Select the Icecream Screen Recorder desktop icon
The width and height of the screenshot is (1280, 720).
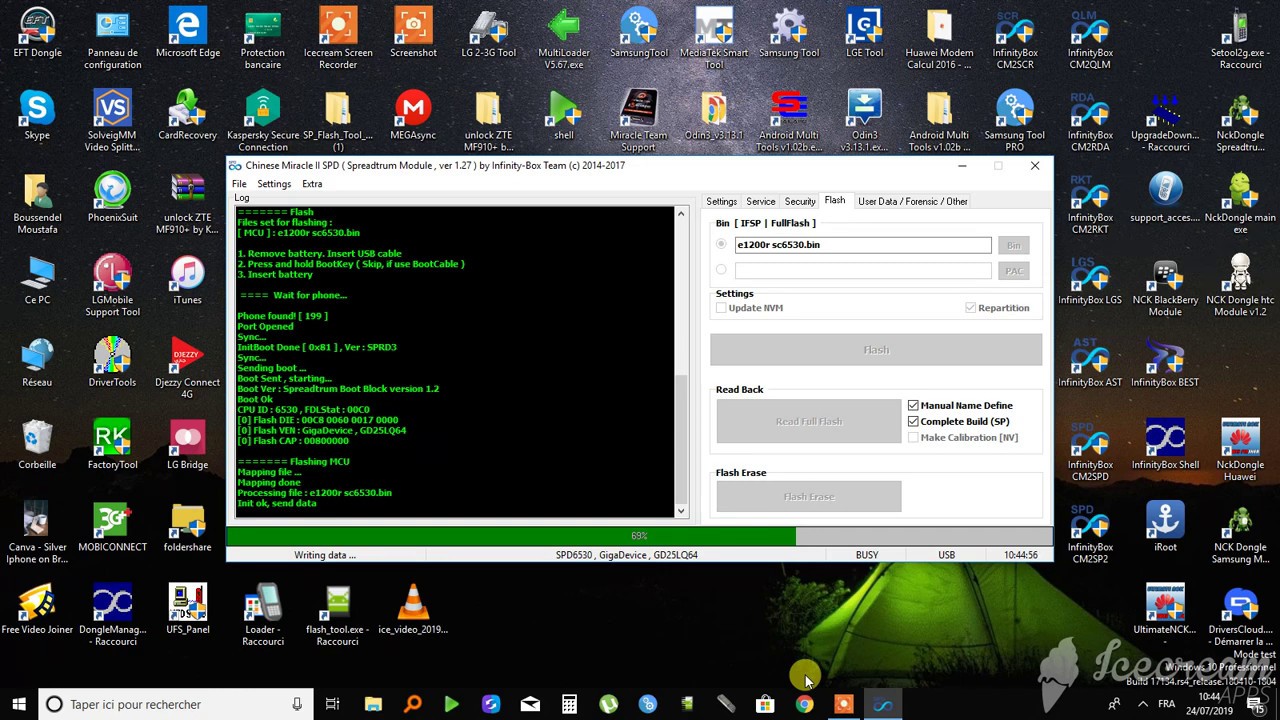[338, 39]
